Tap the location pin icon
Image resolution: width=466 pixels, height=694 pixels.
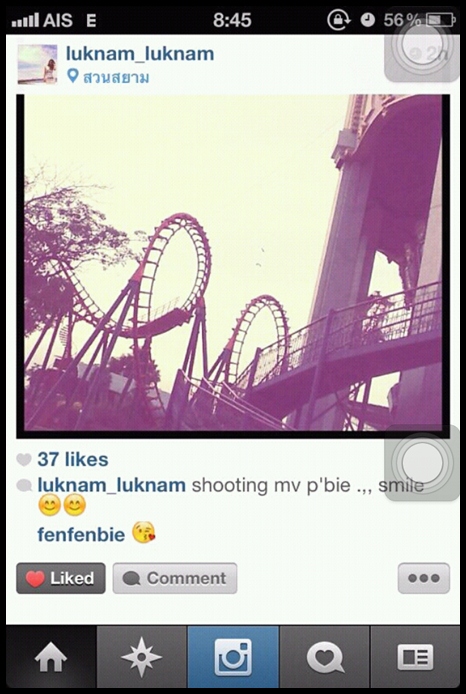[73, 77]
